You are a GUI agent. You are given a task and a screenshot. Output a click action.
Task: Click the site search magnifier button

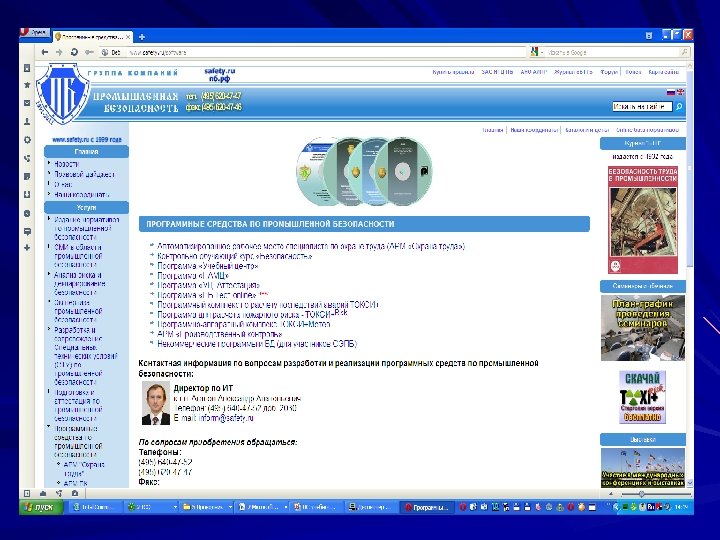click(x=679, y=107)
